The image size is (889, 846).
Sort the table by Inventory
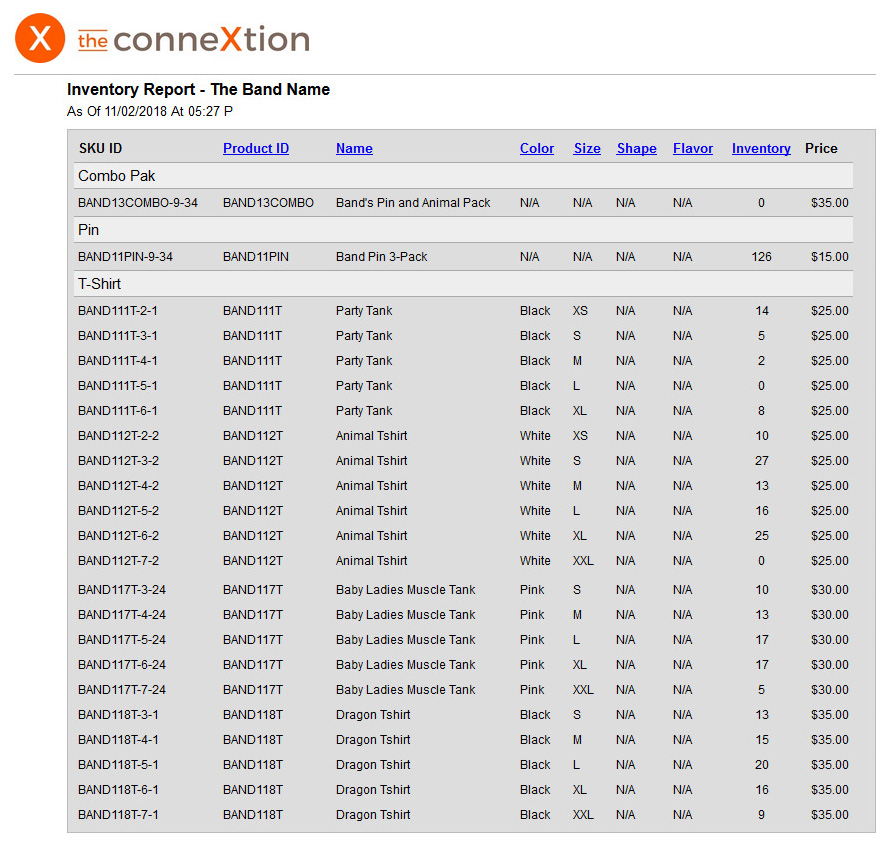[x=761, y=149]
